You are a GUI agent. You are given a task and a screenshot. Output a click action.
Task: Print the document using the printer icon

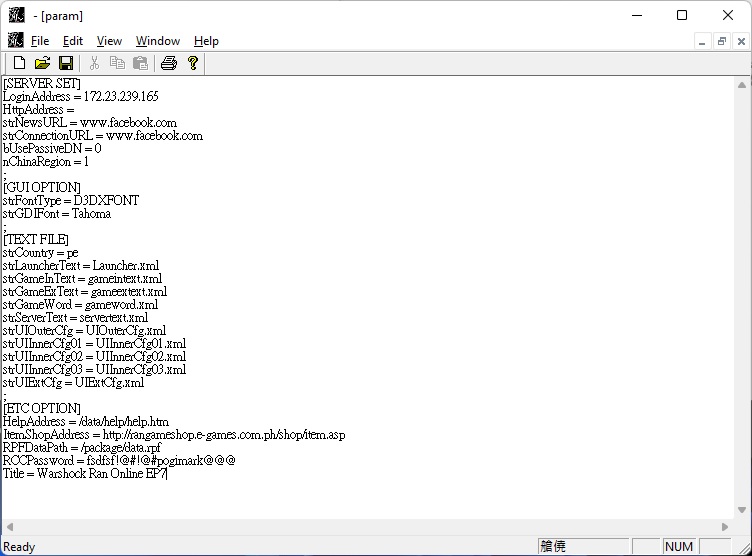click(x=169, y=63)
